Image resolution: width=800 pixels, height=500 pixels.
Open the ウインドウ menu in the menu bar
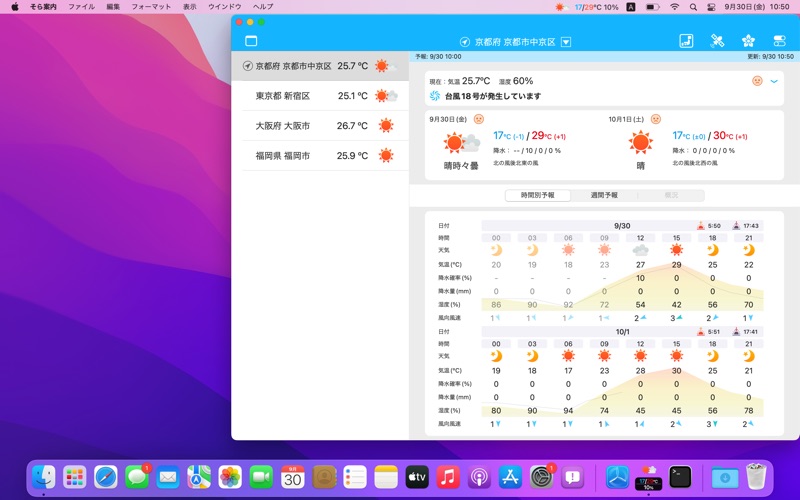pos(224,7)
